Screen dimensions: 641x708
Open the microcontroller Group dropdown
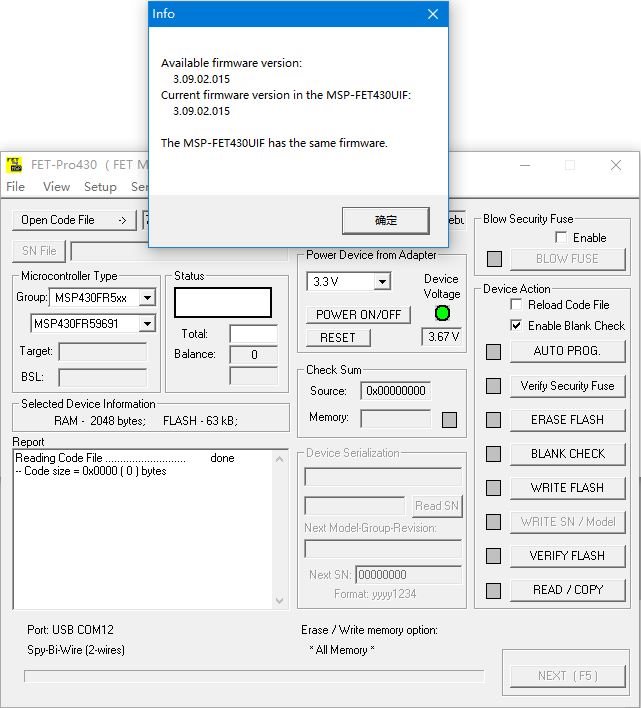click(147, 298)
